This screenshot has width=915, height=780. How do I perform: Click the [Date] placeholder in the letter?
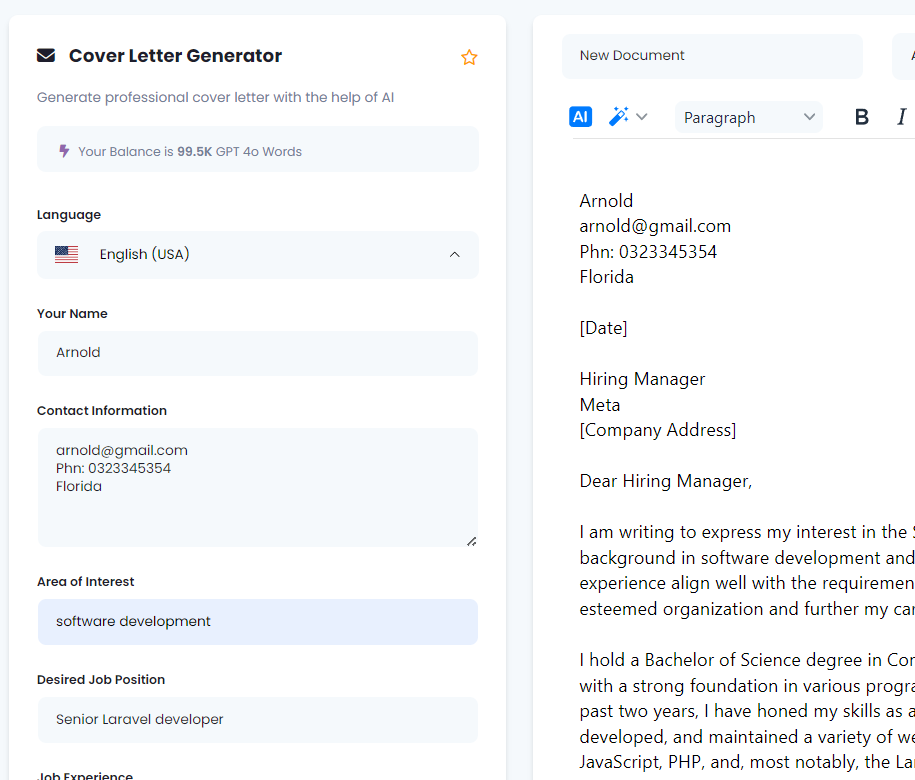604,328
